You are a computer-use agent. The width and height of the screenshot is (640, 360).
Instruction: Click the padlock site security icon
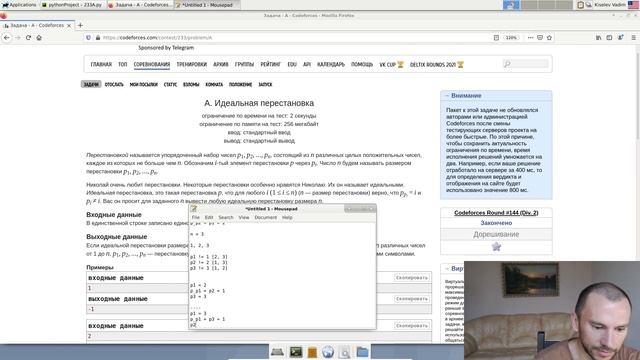tap(98, 38)
